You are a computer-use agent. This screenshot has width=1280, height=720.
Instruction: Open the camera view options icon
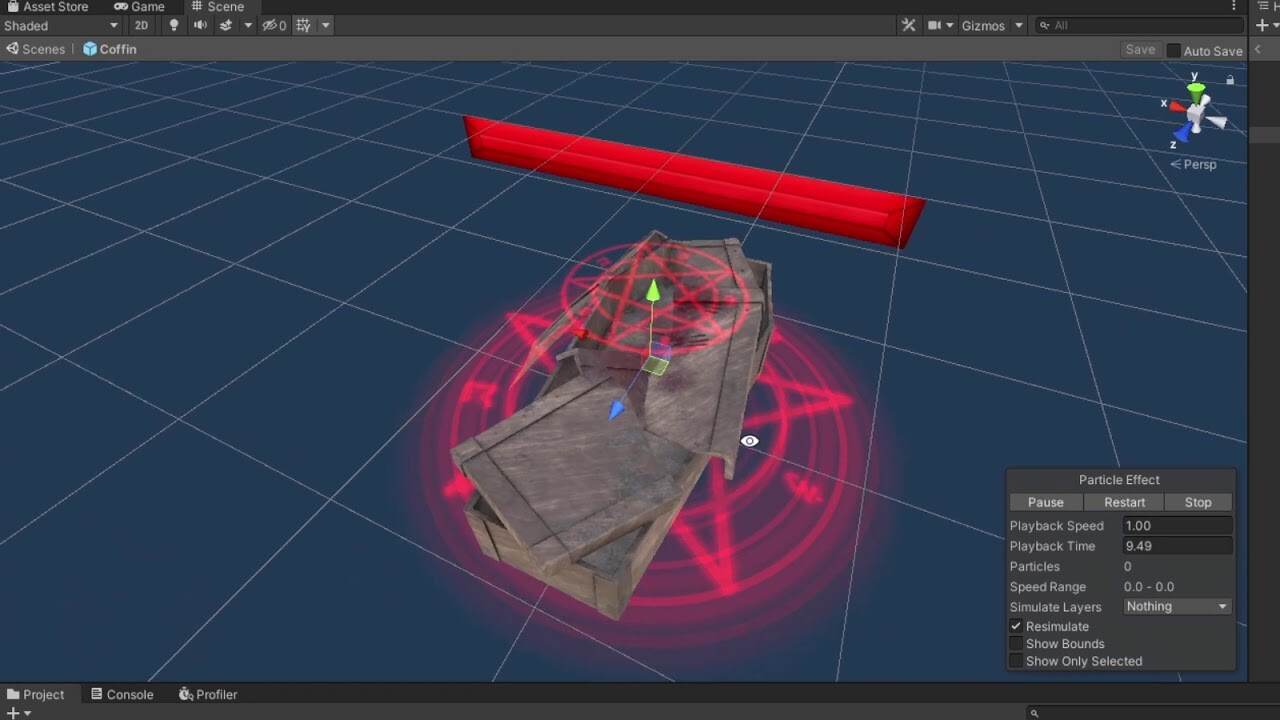tap(936, 25)
